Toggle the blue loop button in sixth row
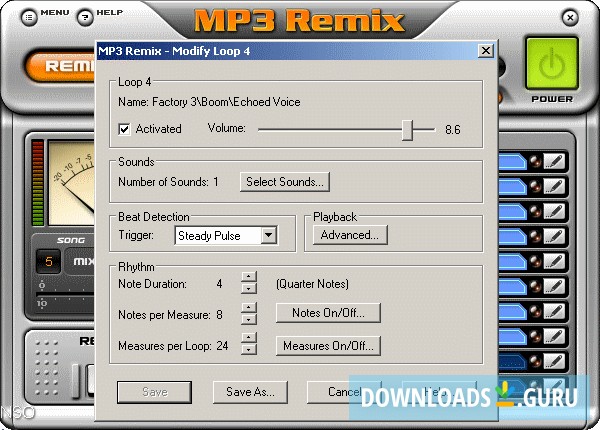Viewport: 600px width, 430px height. (x=513, y=286)
